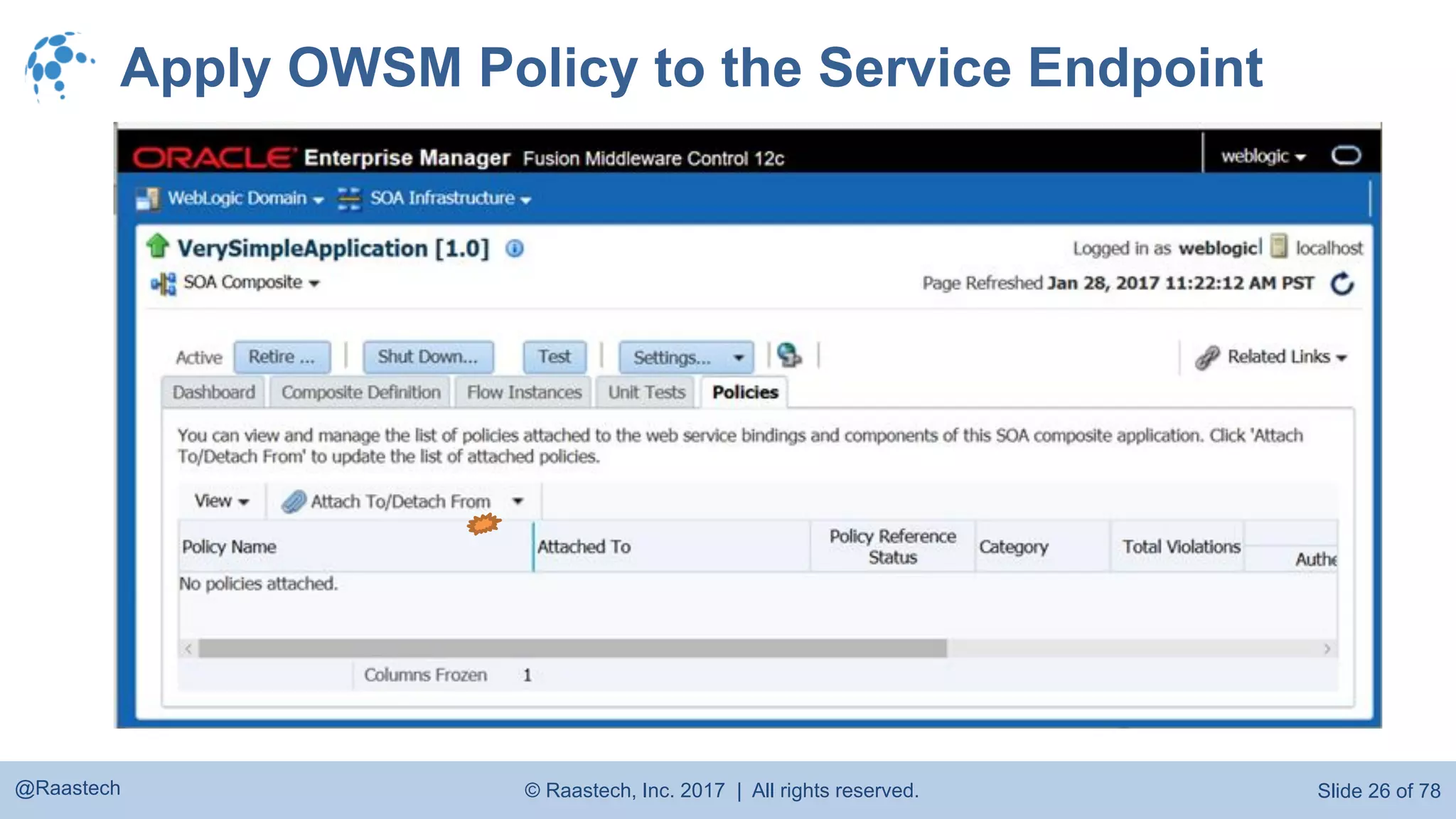Open the application info icon beside [1.0]
The image size is (1456, 819).
coord(515,249)
